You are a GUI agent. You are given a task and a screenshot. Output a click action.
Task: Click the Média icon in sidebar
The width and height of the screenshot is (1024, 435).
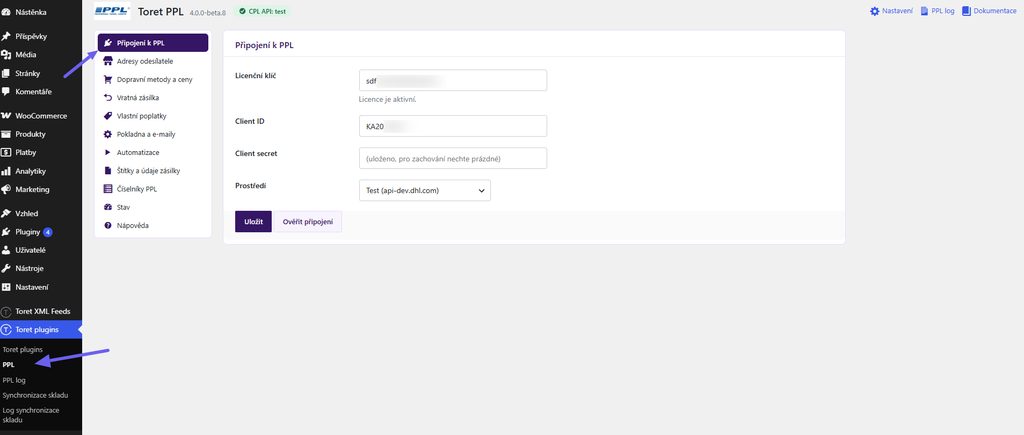point(6,55)
